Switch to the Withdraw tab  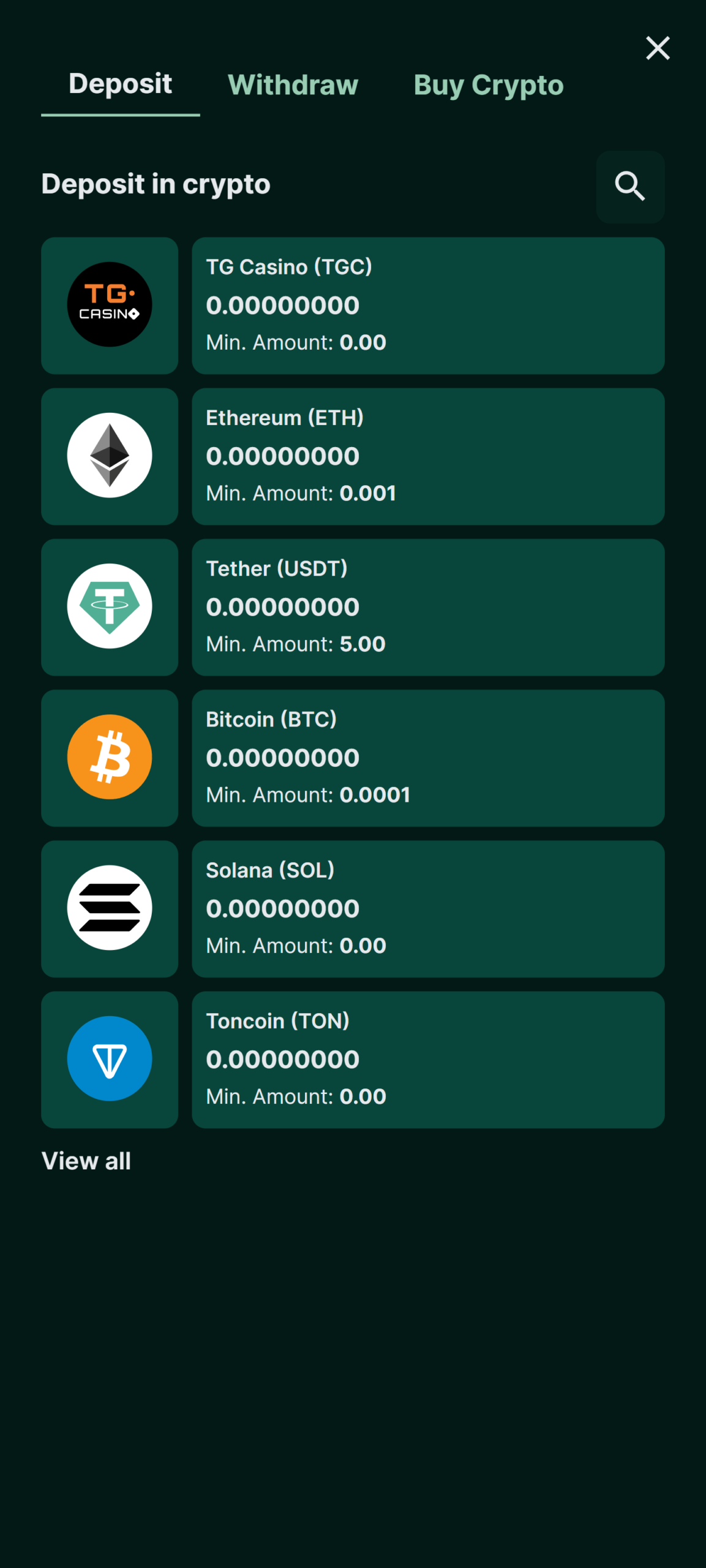pyautogui.click(x=293, y=85)
